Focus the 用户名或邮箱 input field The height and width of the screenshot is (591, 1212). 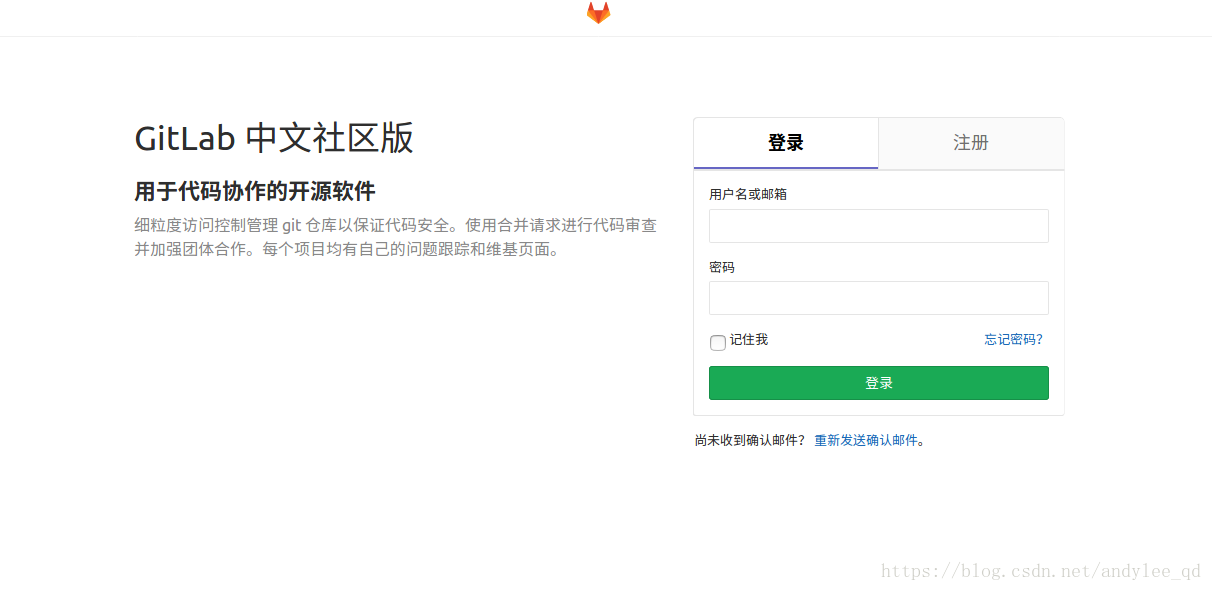pos(879,226)
